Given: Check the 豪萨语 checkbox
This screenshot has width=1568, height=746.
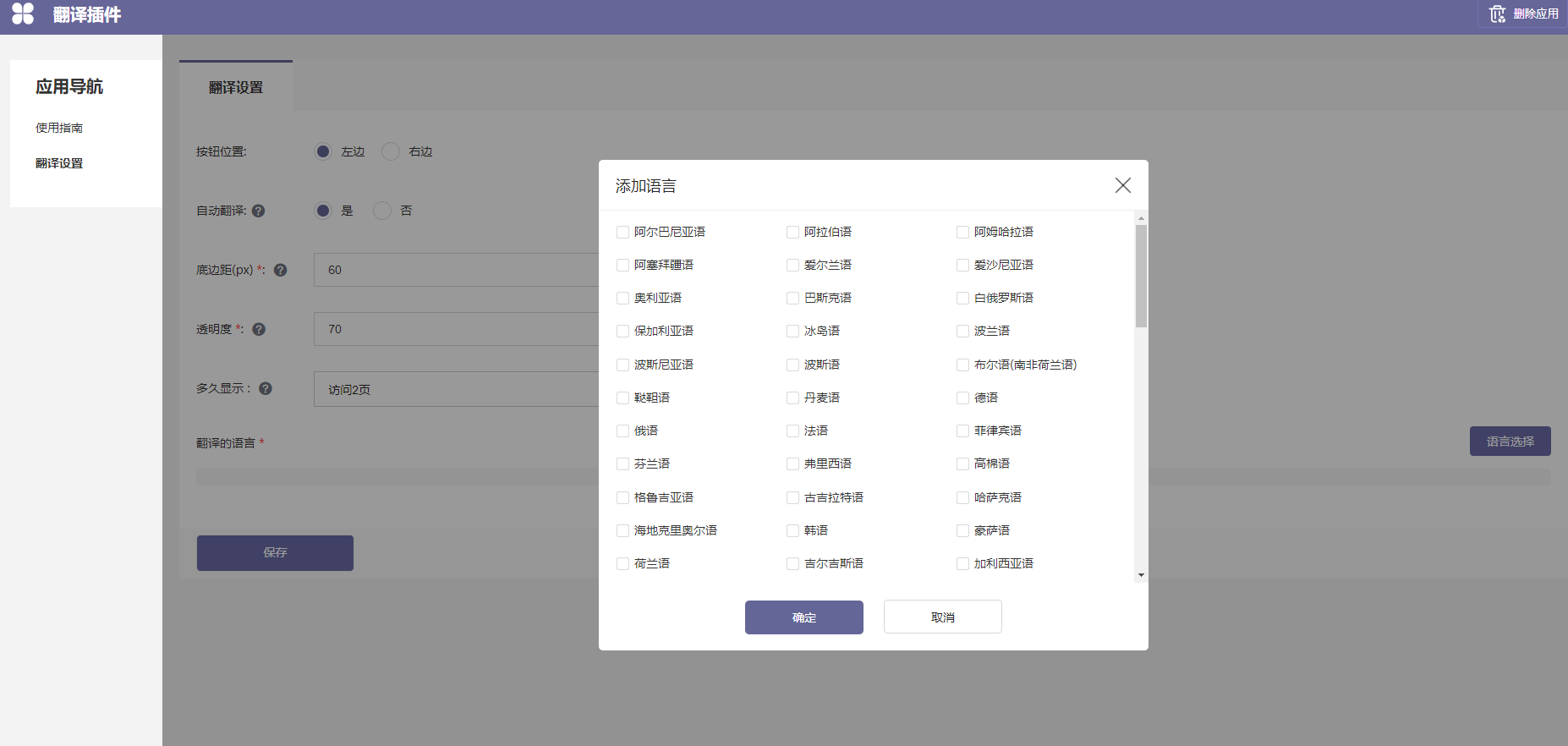Looking at the screenshot, I should coord(962,530).
